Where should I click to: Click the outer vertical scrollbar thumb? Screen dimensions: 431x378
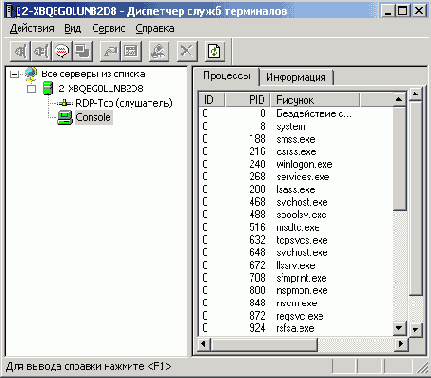coord(415,198)
